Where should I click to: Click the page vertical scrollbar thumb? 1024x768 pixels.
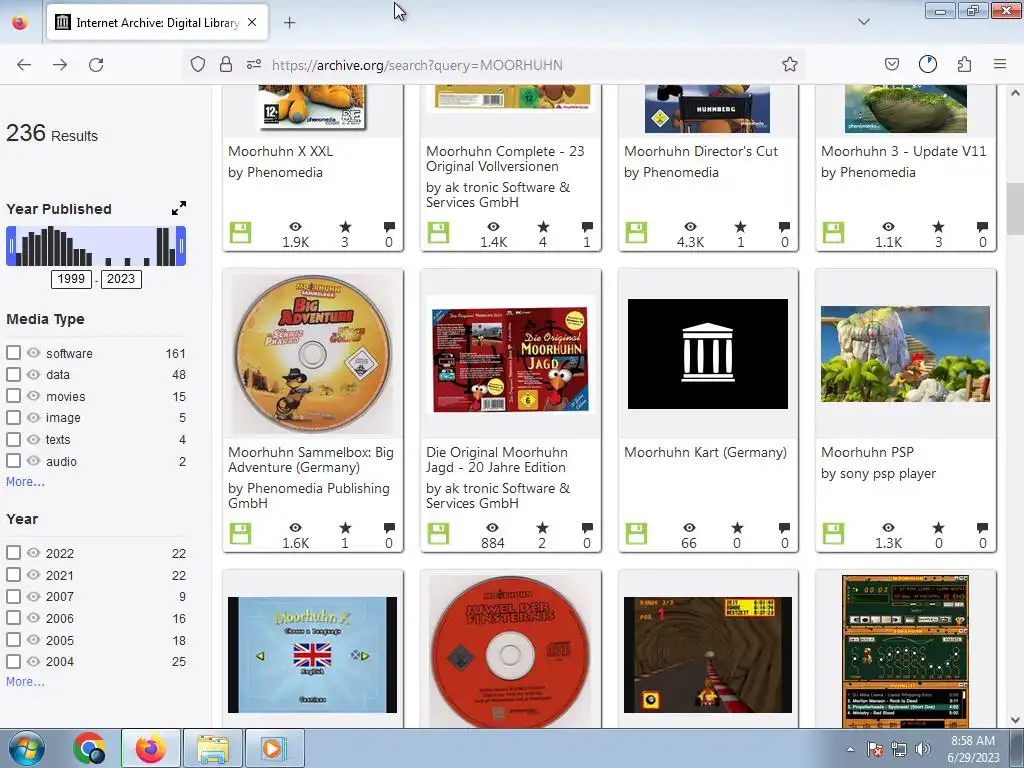pyautogui.click(x=1015, y=208)
